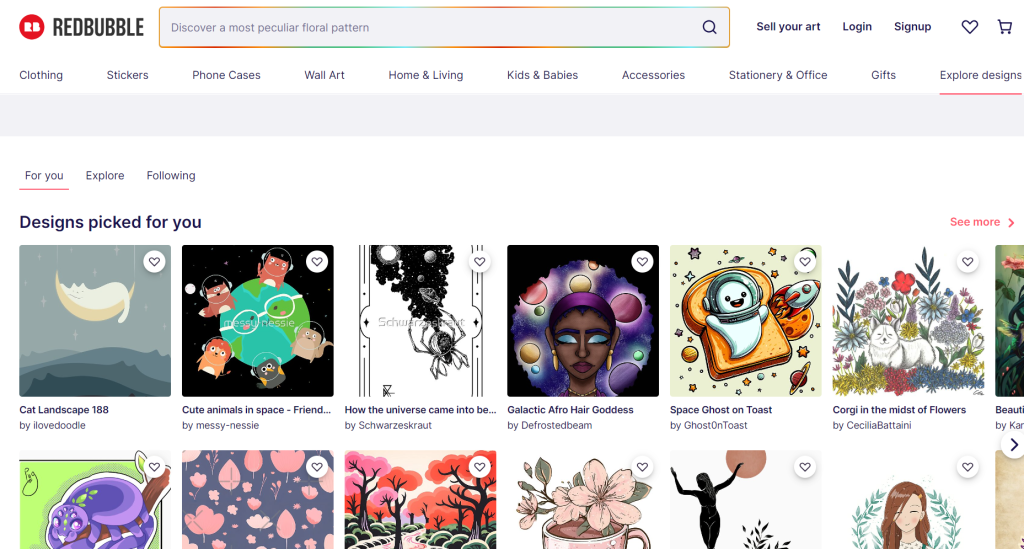Open Schwarzeskraut universe artwork thumbnail
The image size is (1024, 549).
[421, 321]
